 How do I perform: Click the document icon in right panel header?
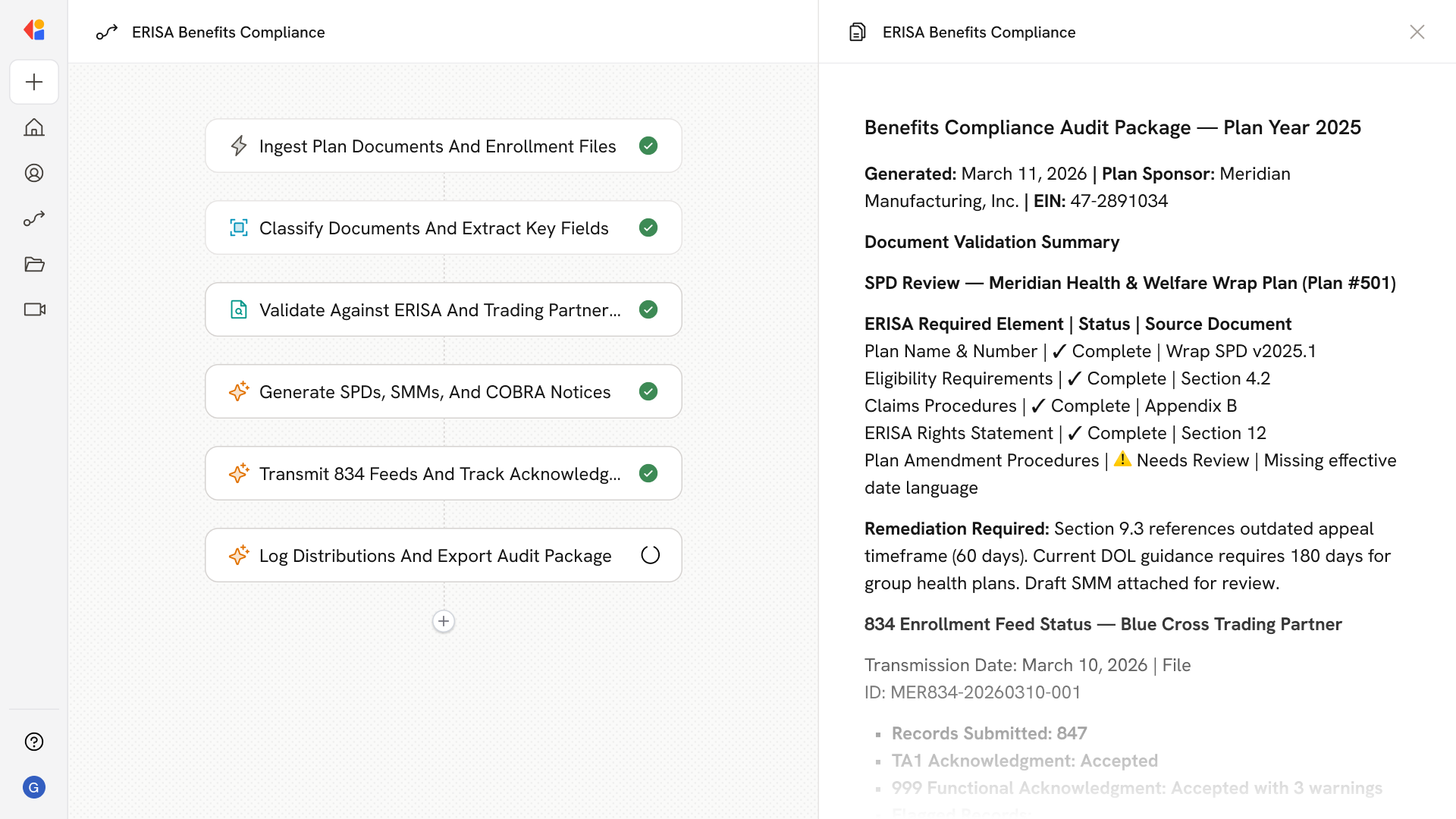click(x=857, y=32)
